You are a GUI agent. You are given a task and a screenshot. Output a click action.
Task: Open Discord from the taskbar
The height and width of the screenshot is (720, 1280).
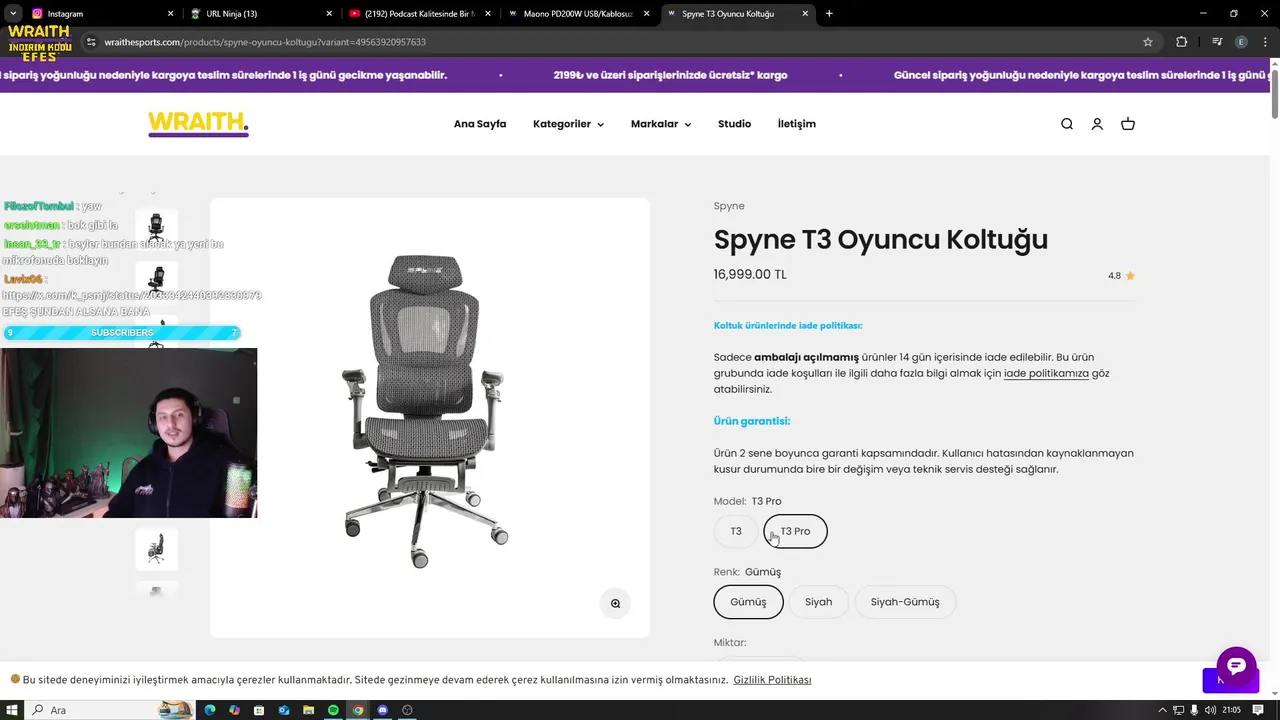click(x=383, y=710)
